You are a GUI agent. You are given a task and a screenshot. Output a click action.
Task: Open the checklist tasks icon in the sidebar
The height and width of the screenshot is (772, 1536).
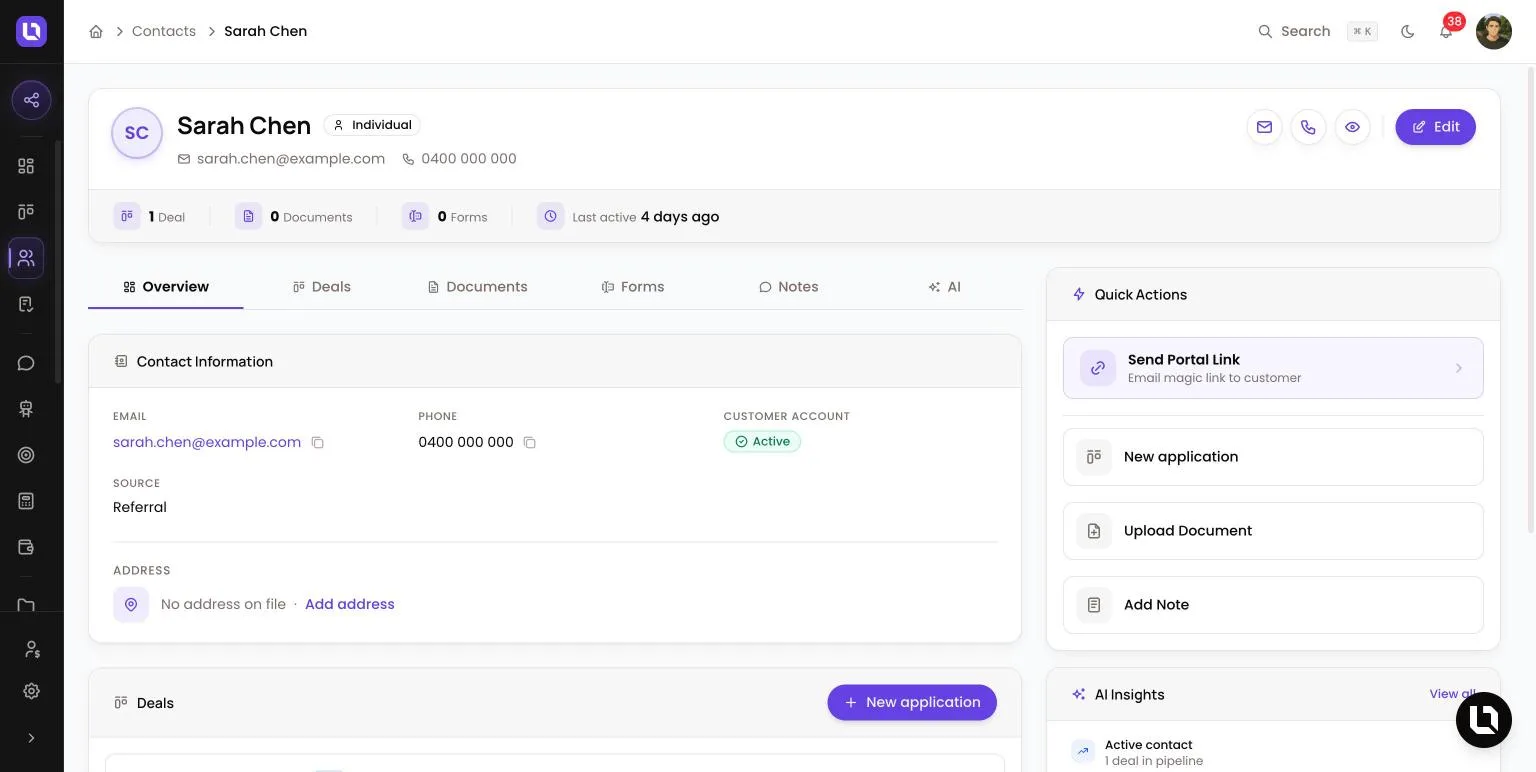coord(26,304)
